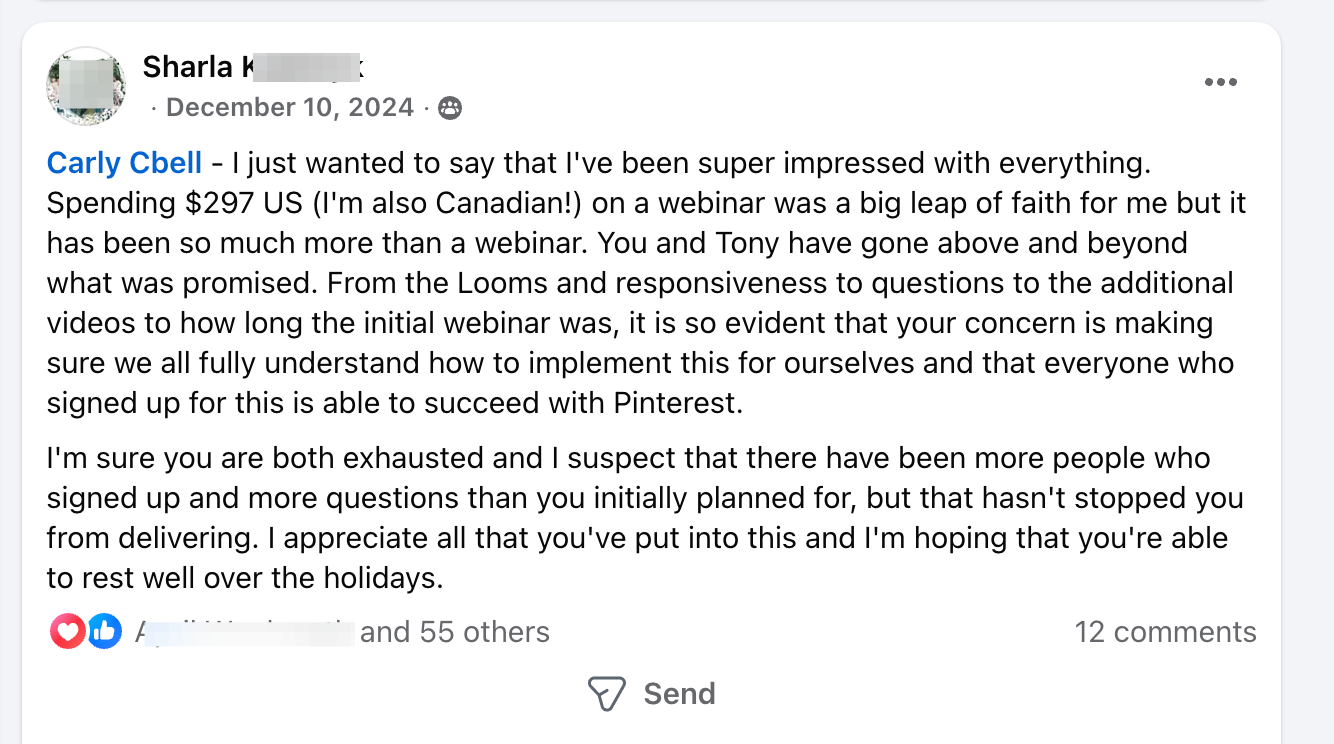The height and width of the screenshot is (744, 1334).
Task: Open the December 10, 2024 timestamp
Action: (x=290, y=108)
